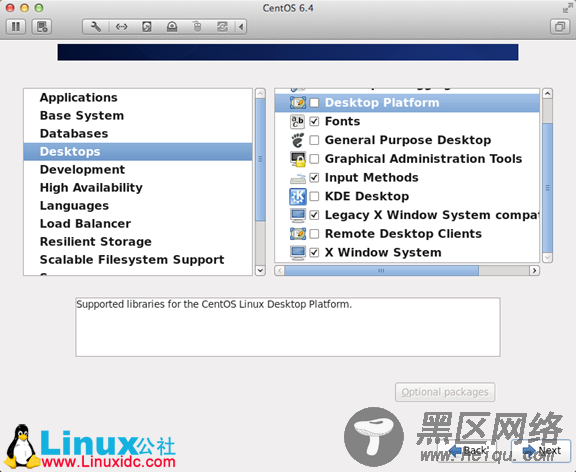Click the 'Desktop Platform' row text
Screen dimensions: 576x472
[x=382, y=102]
